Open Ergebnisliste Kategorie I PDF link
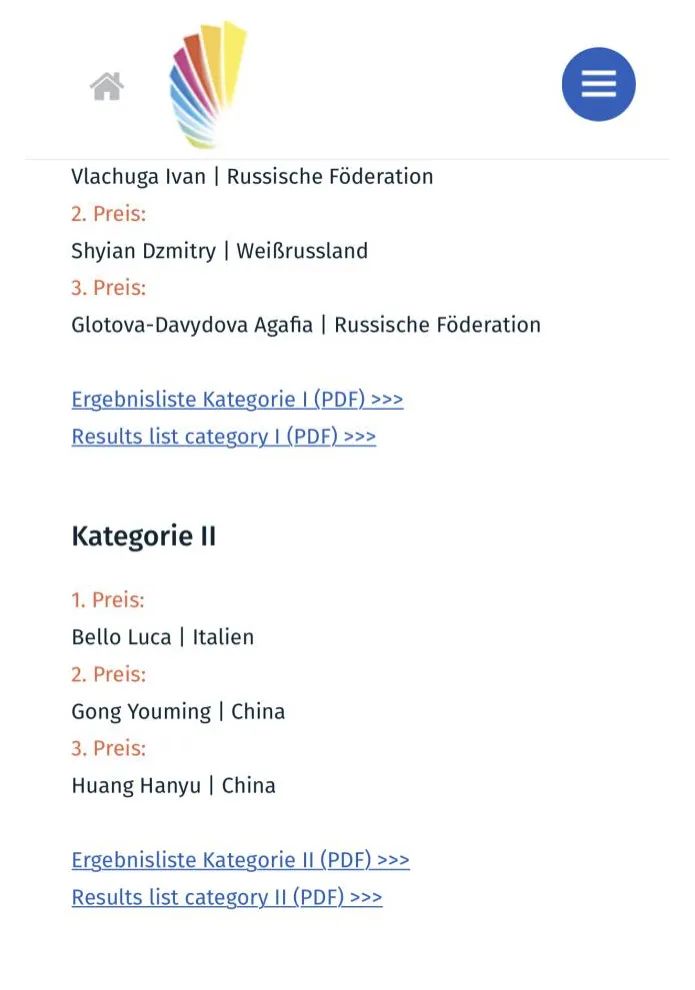Screen dimensions: 695x990 click(237, 399)
